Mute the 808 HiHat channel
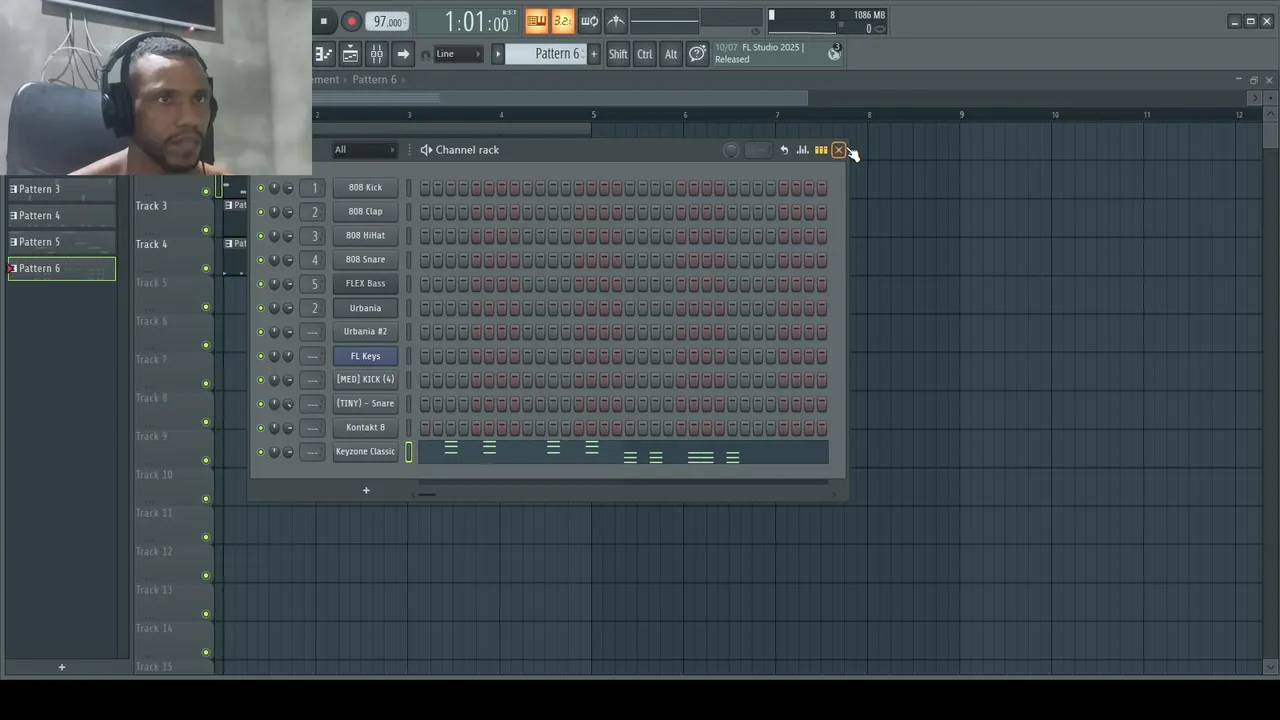Image resolution: width=1280 pixels, height=720 pixels. (261, 236)
